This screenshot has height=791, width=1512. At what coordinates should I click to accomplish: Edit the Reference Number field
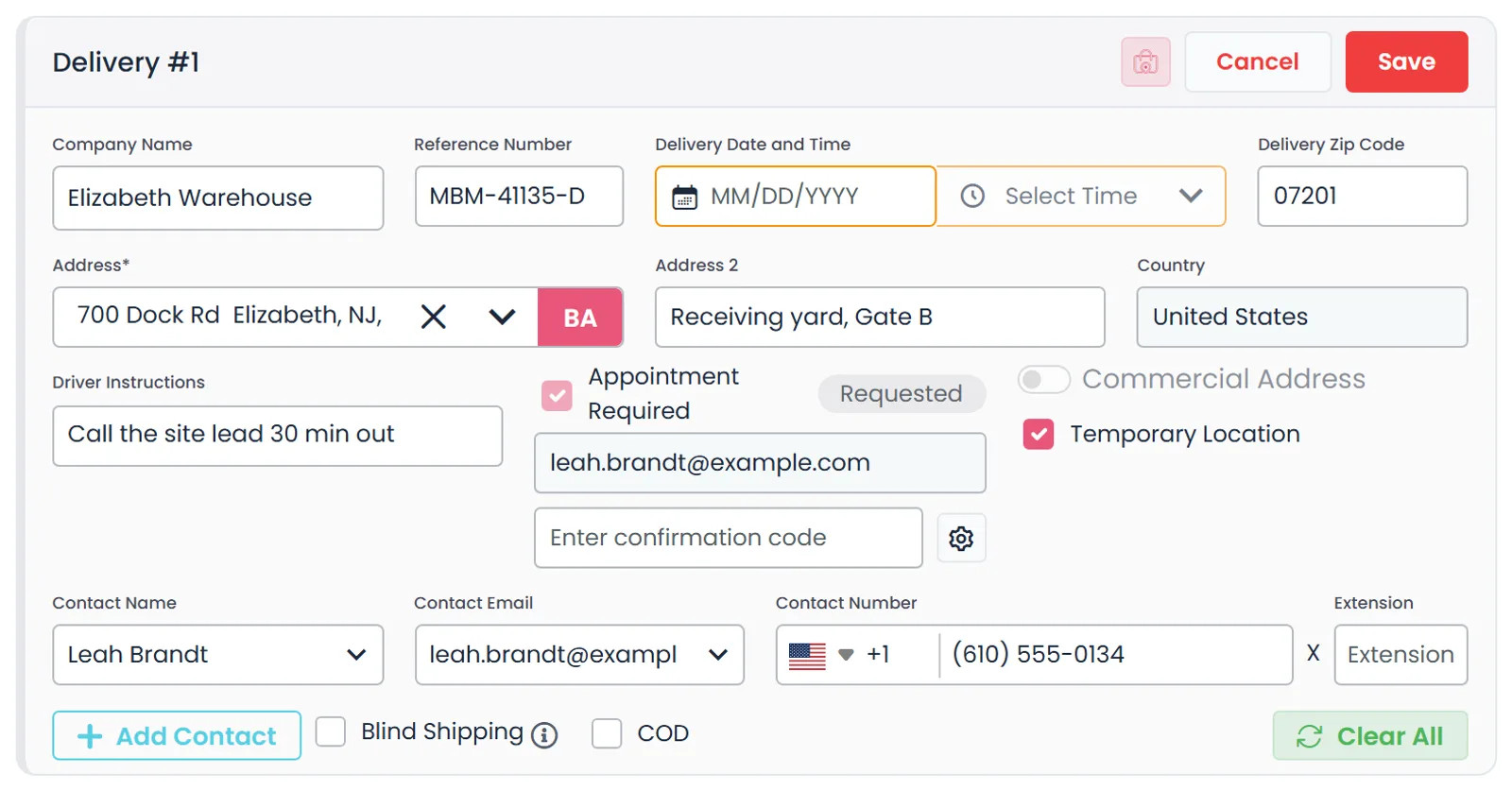519,196
